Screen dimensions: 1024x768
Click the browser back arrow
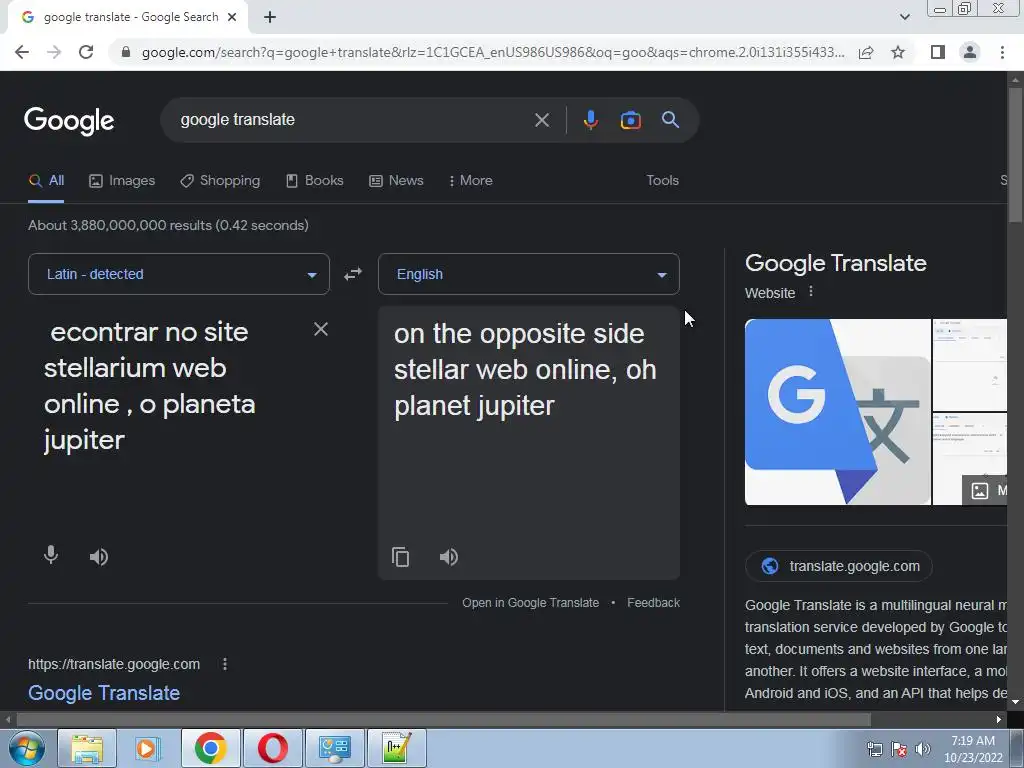click(22, 52)
